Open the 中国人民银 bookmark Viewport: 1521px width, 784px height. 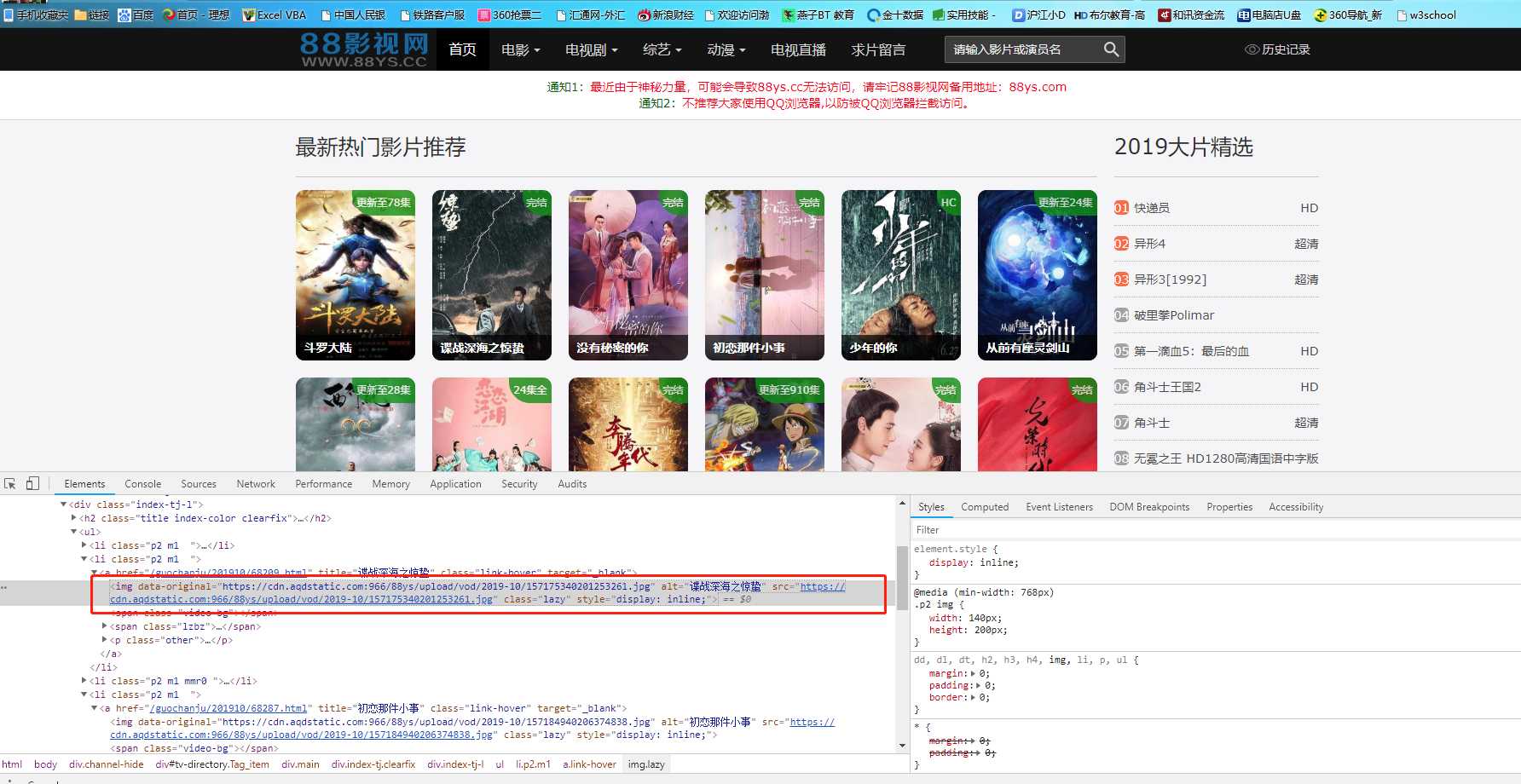click(x=353, y=14)
